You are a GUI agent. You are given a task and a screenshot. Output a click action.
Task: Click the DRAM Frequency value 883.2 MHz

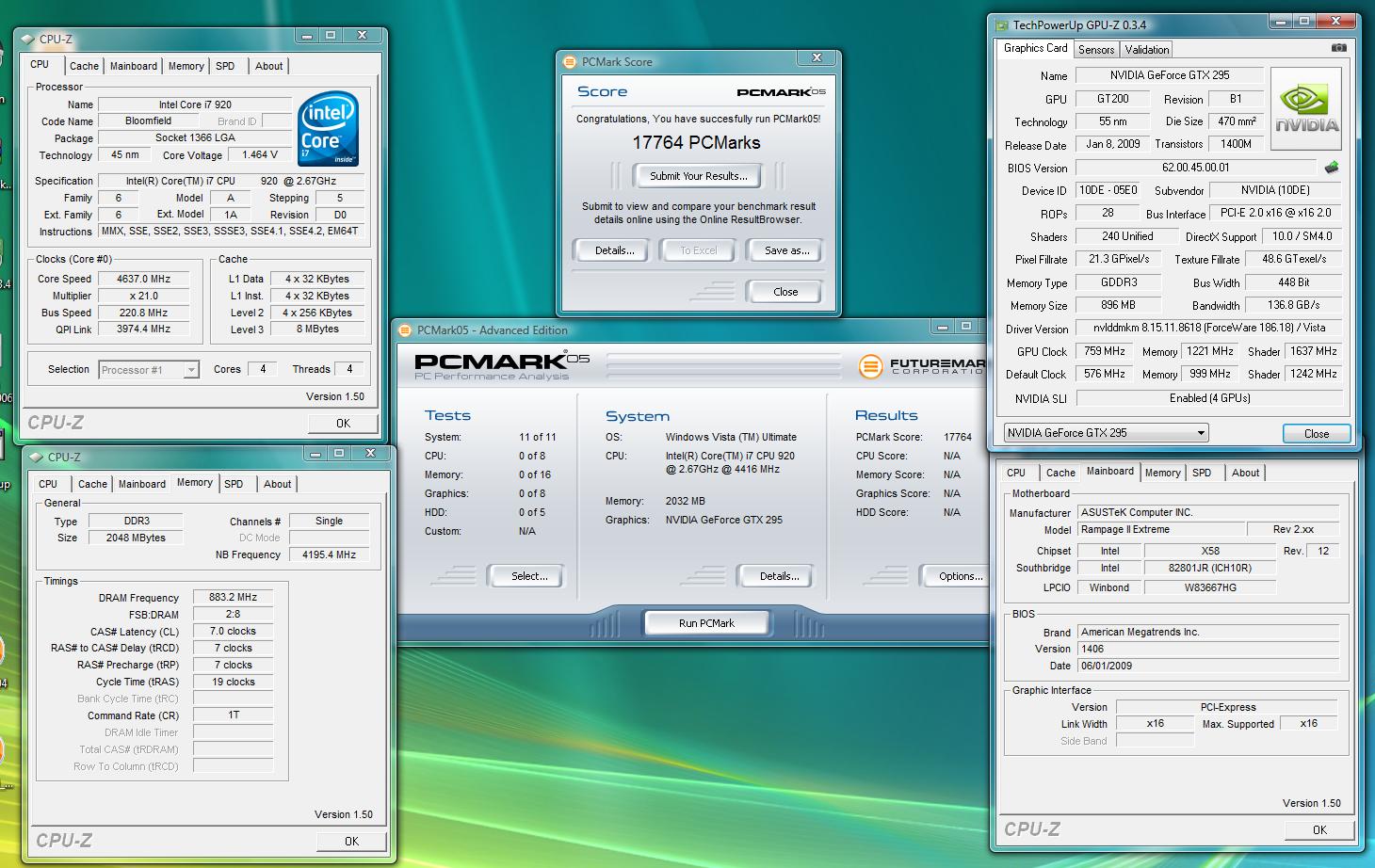233,597
